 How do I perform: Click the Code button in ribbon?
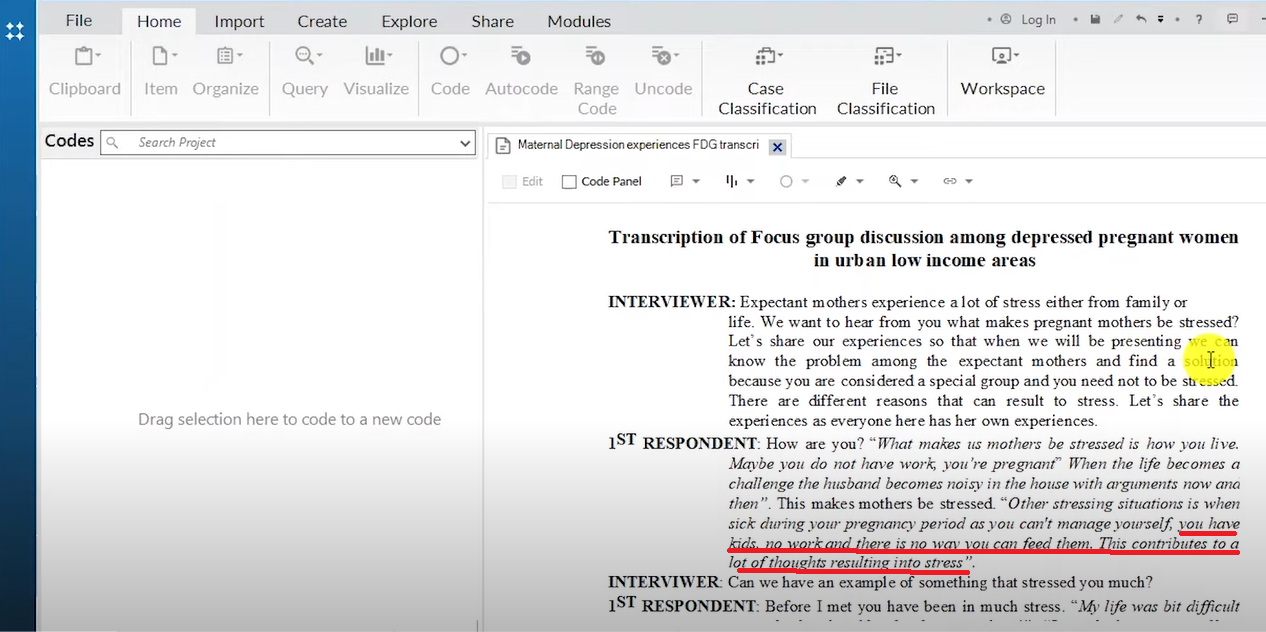(x=450, y=71)
